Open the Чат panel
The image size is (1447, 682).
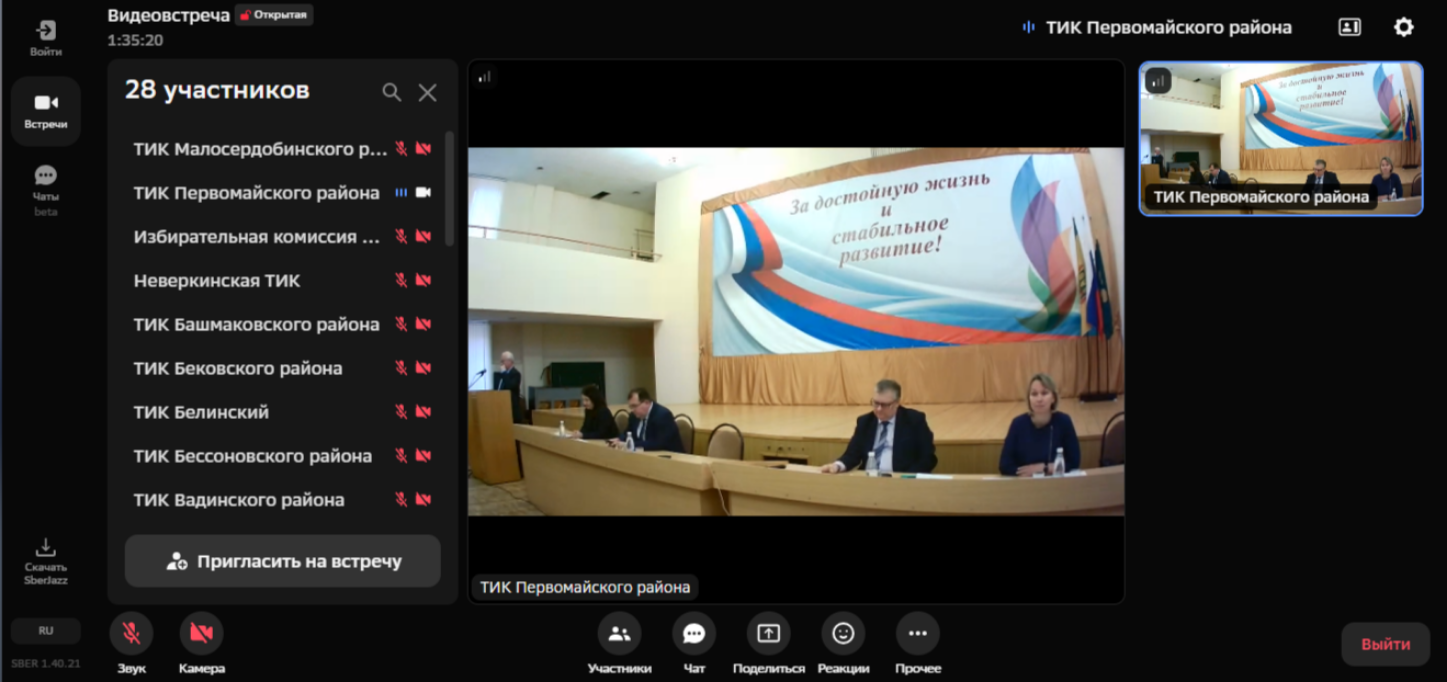coord(694,633)
